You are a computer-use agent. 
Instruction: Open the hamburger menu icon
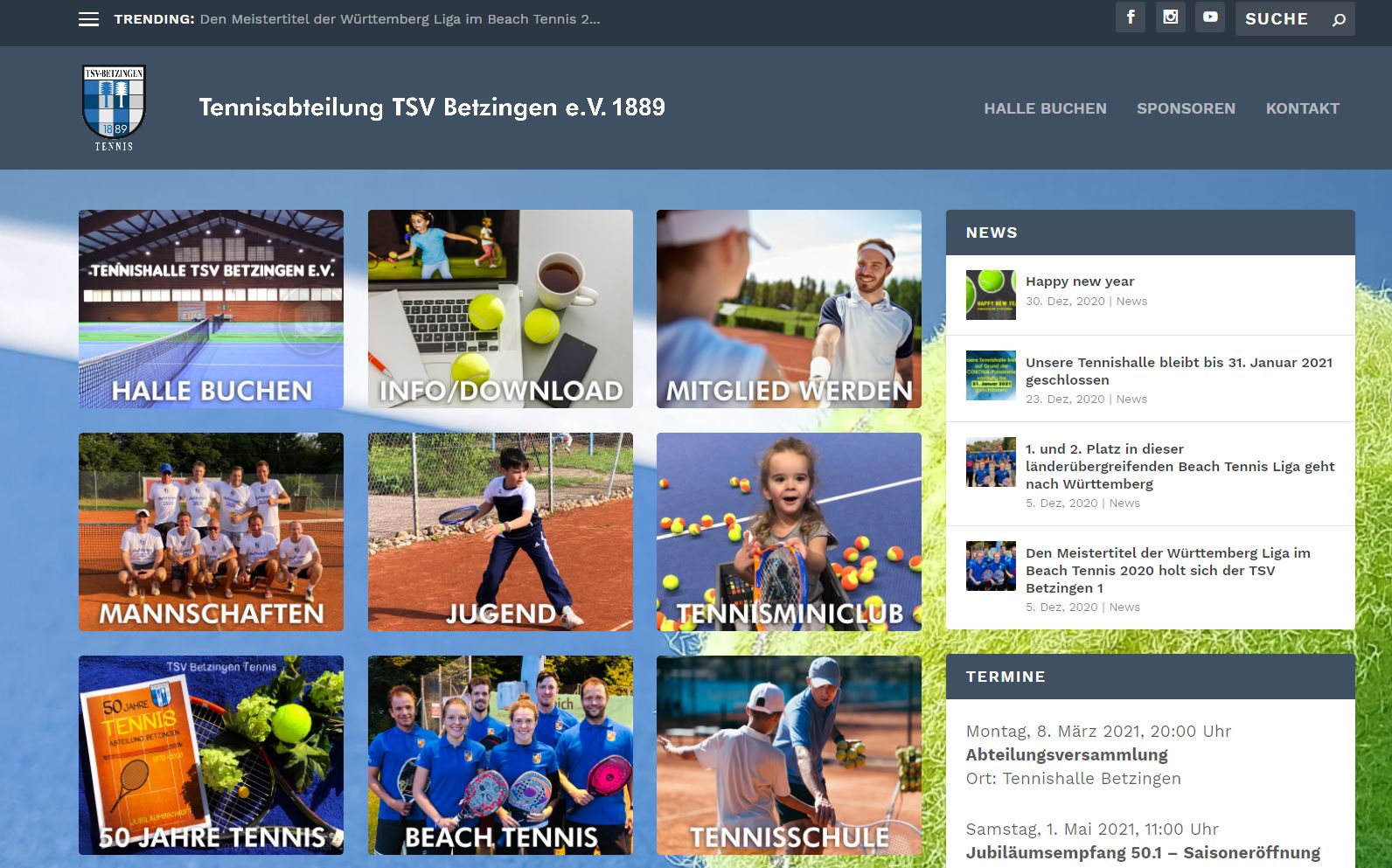[88, 19]
